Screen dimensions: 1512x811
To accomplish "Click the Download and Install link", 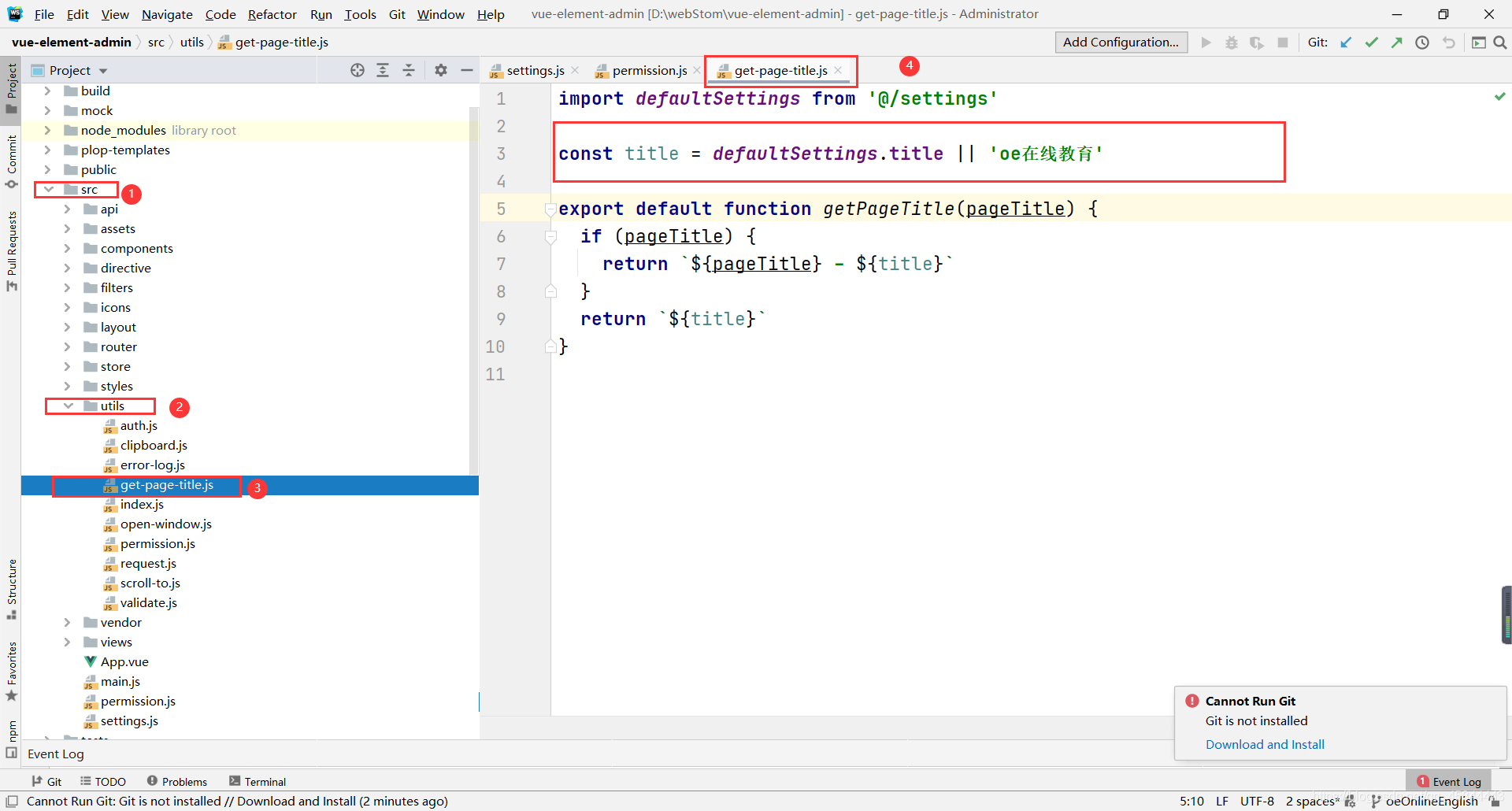I will pyautogui.click(x=1265, y=745).
